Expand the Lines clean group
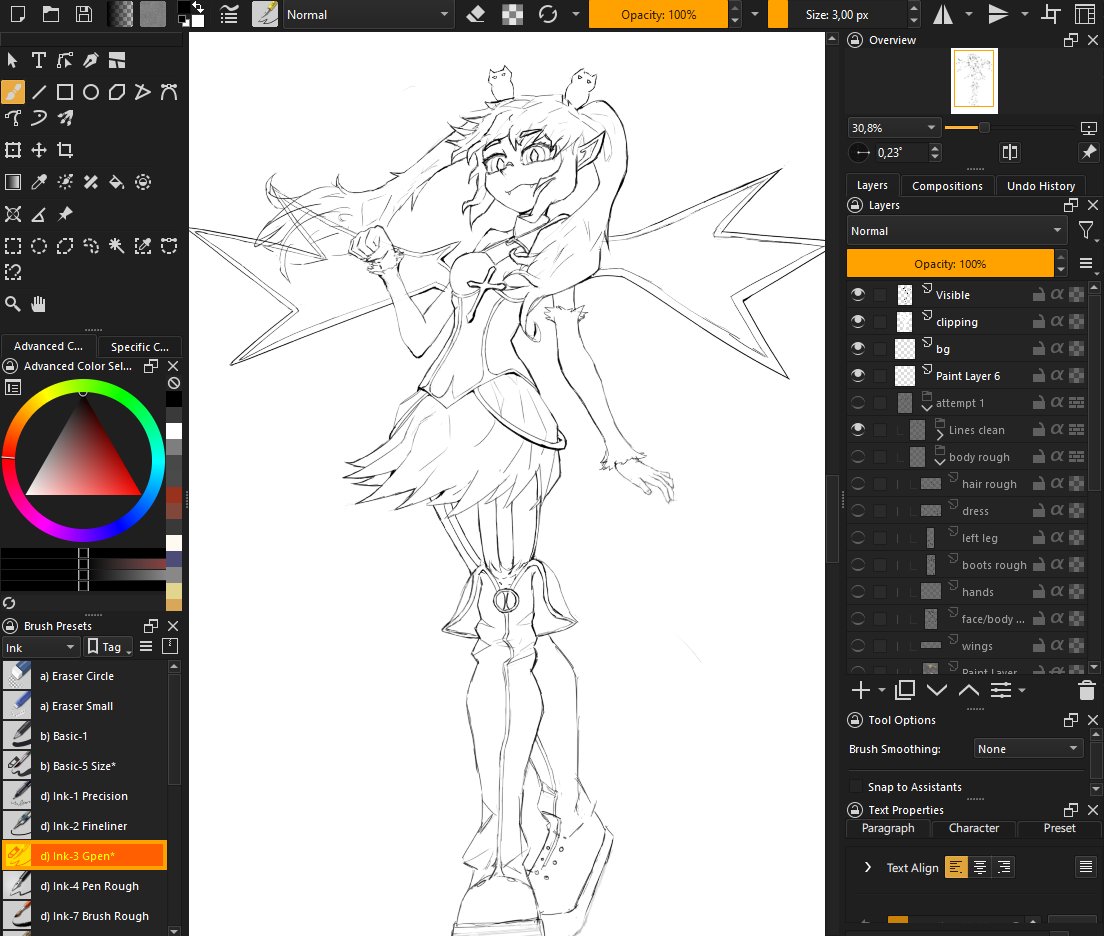The width and height of the screenshot is (1104, 936). click(x=939, y=435)
